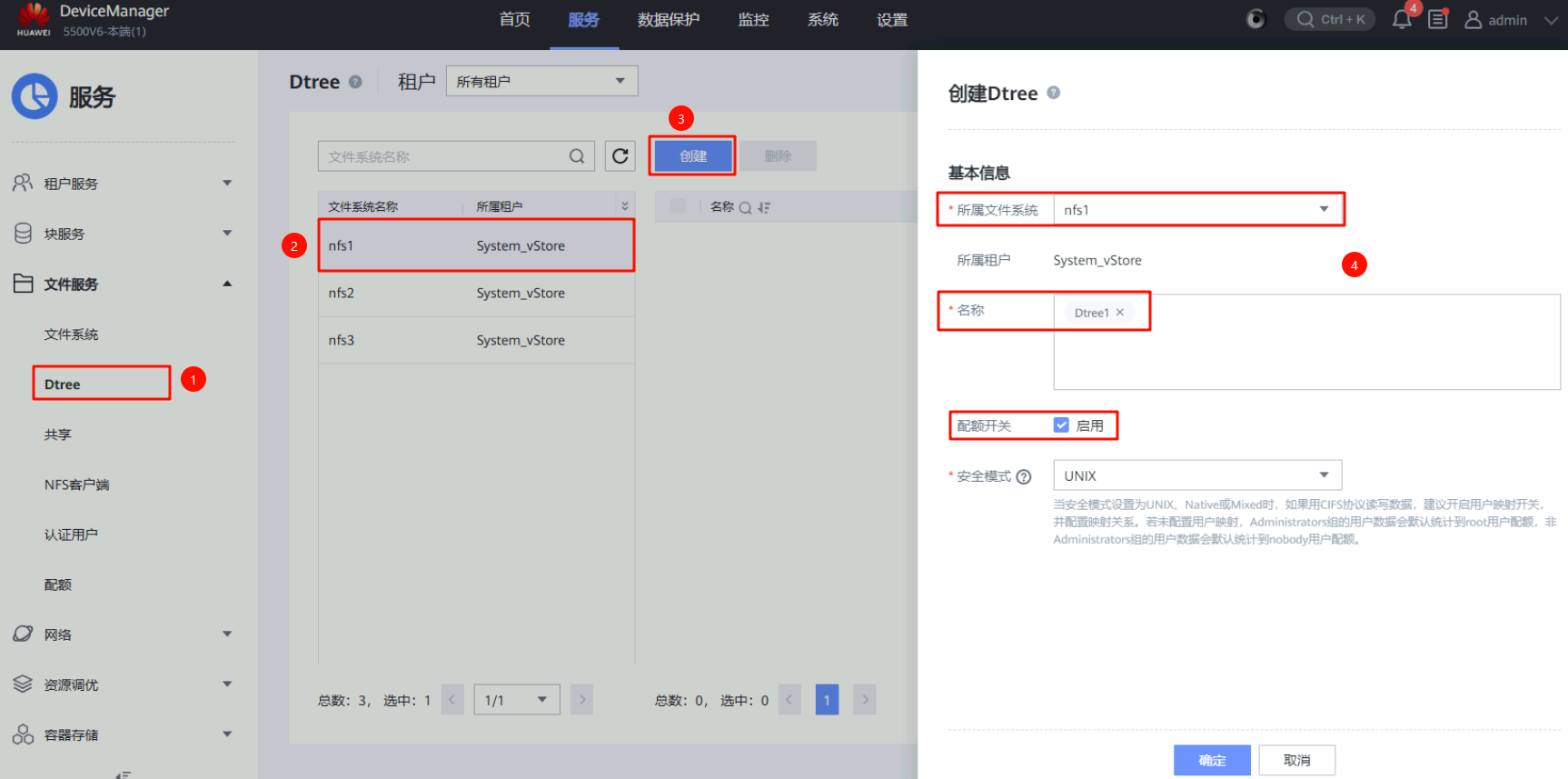The height and width of the screenshot is (779, 1568).
Task: Expand the 租户 所有租户 dropdown
Action: pos(541,81)
